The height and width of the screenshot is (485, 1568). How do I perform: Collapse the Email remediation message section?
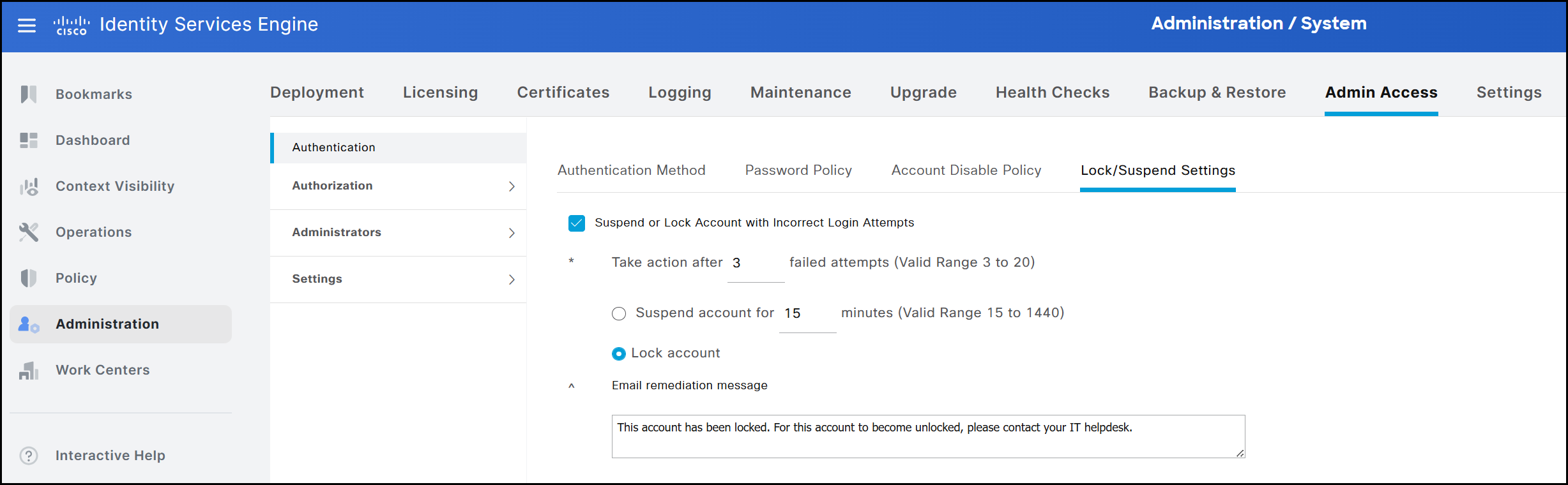tap(572, 386)
